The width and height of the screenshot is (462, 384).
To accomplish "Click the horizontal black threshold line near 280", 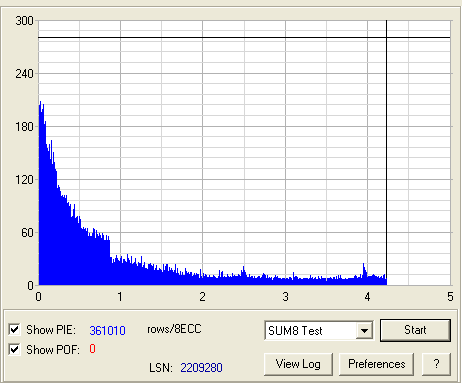I will (x=244, y=38).
